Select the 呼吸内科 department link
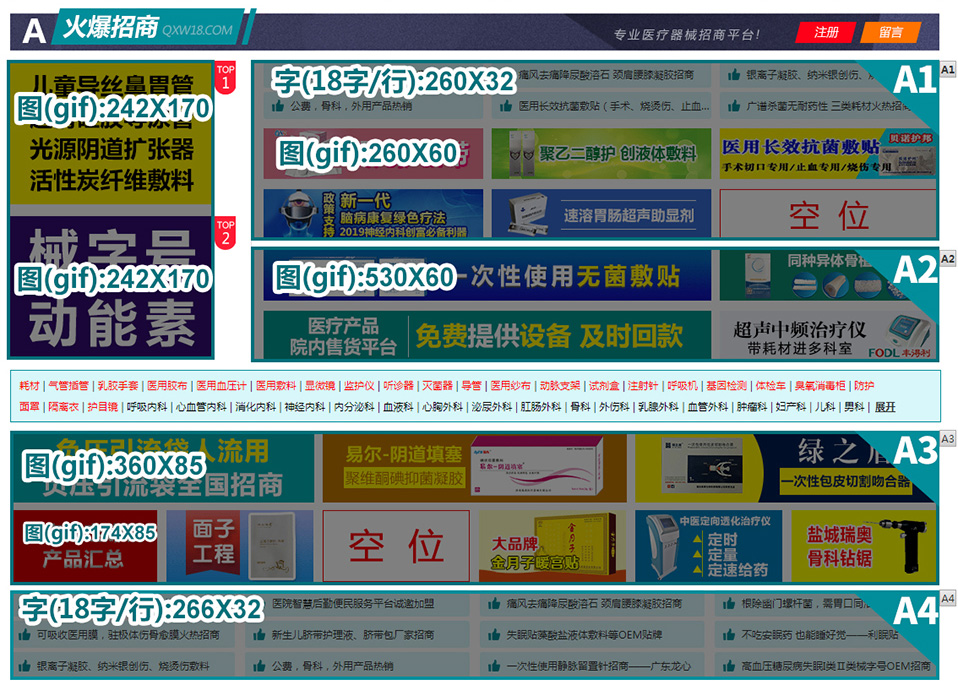This screenshot has height=681, width=958. point(146,407)
